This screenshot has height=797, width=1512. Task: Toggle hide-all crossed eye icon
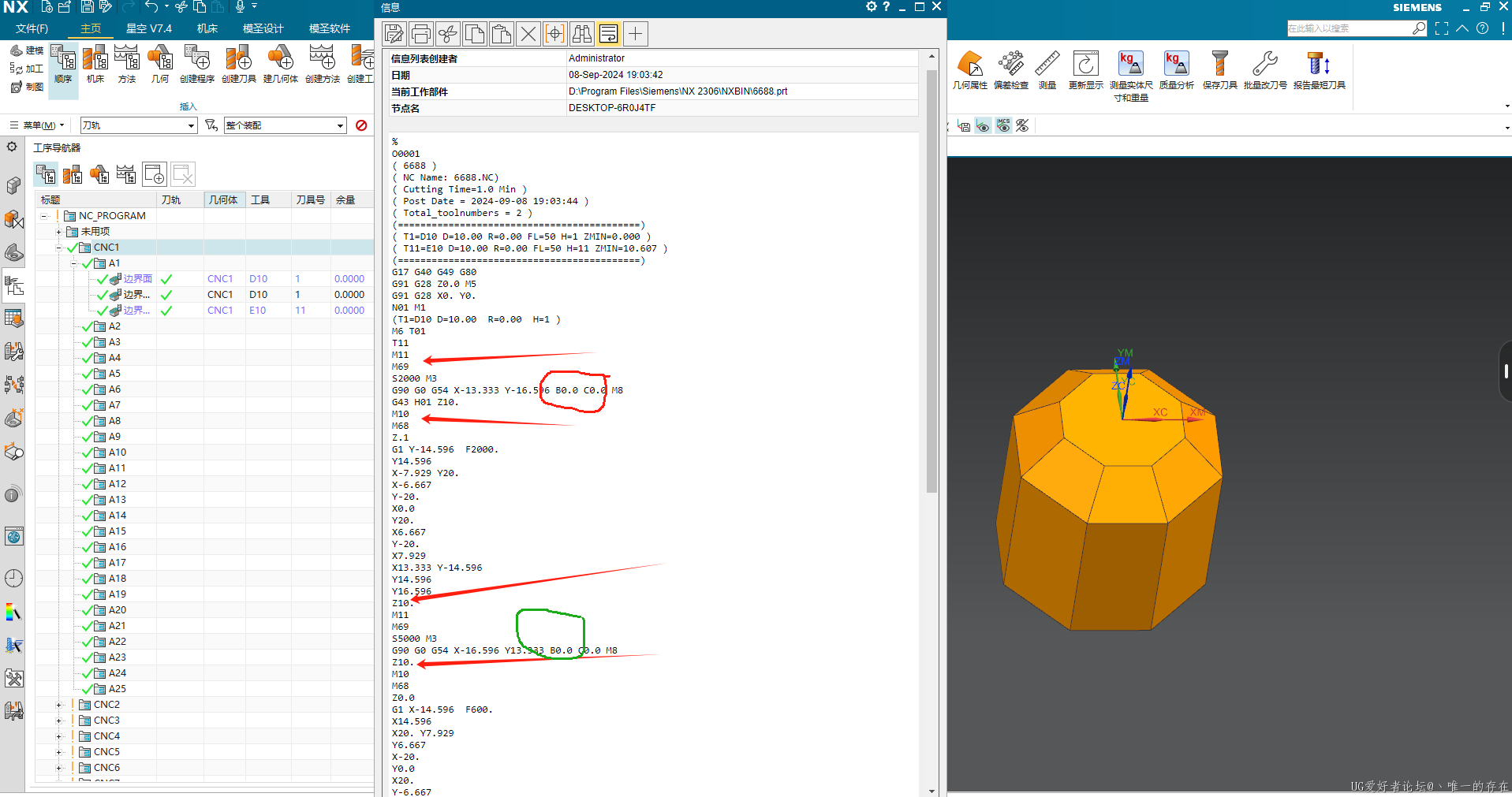tap(1022, 125)
